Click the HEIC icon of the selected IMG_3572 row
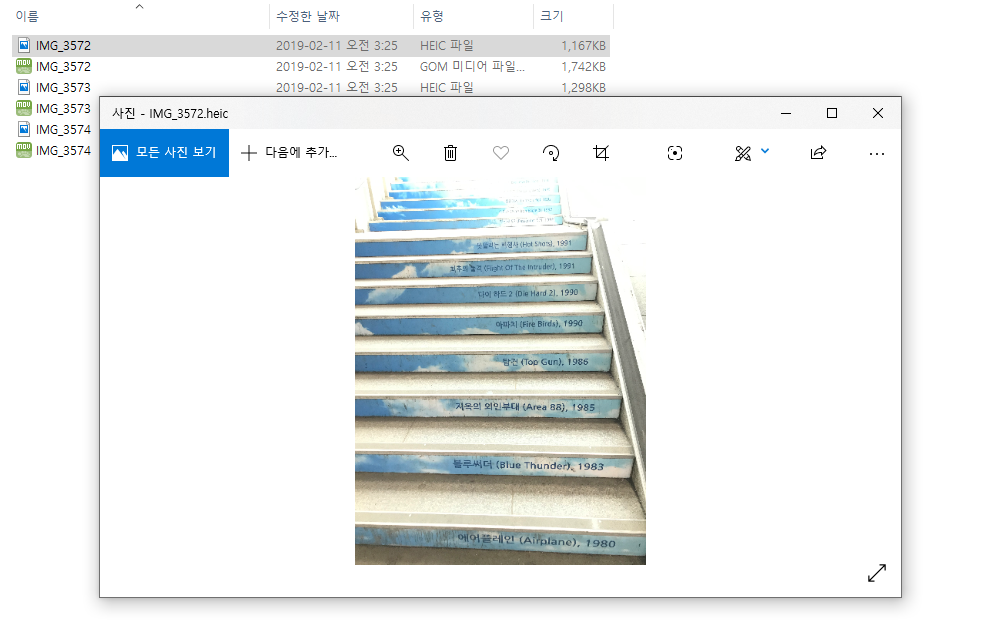Image resolution: width=986 pixels, height=644 pixels. (x=24, y=45)
